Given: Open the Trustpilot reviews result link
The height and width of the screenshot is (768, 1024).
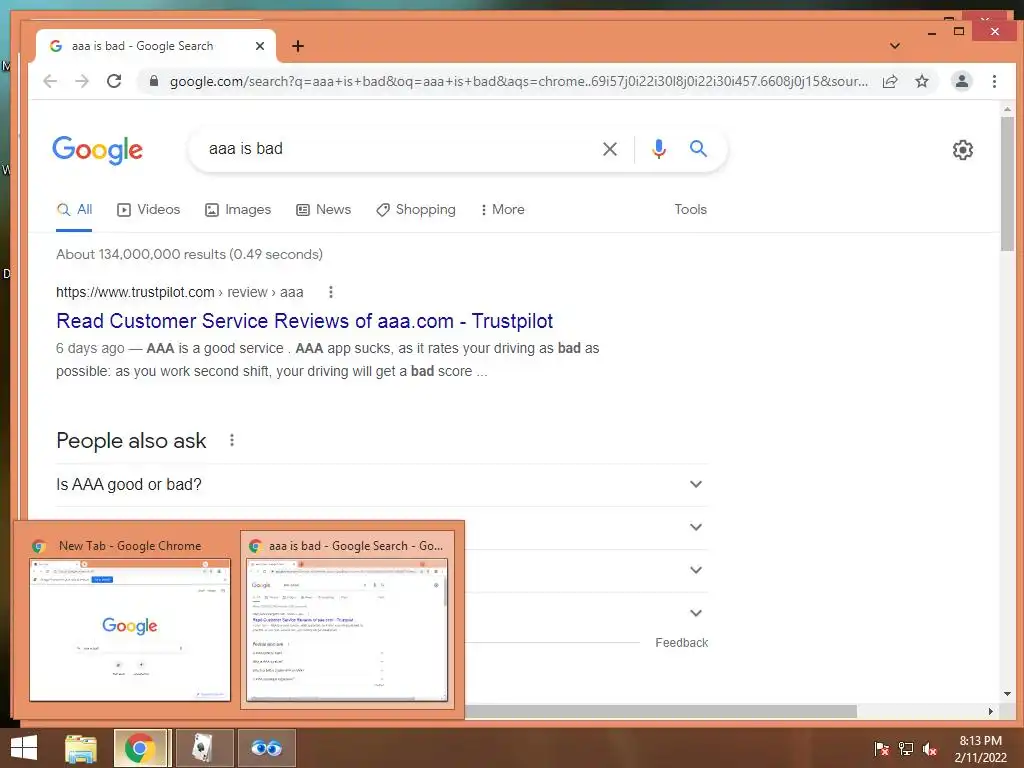Looking at the screenshot, I should pos(304,321).
